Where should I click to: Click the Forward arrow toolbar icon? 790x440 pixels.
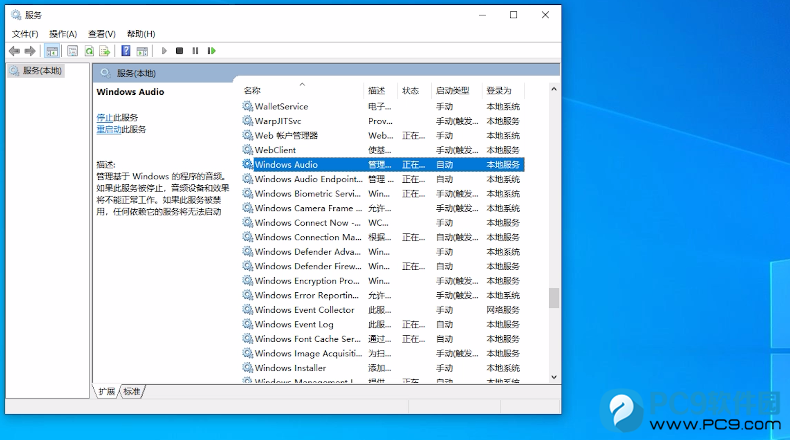coord(30,51)
